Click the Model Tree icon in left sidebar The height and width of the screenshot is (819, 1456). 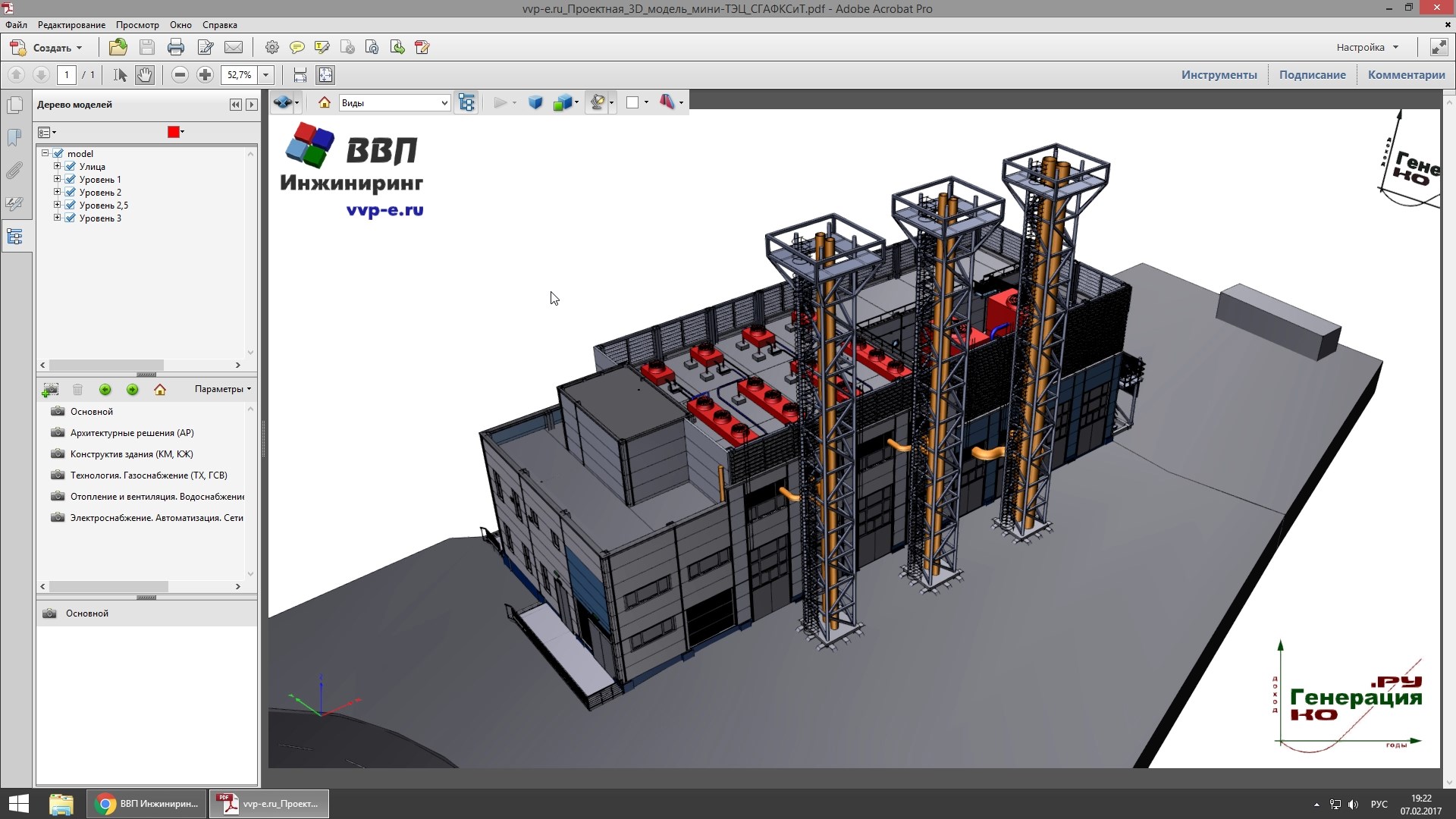pyautogui.click(x=14, y=237)
